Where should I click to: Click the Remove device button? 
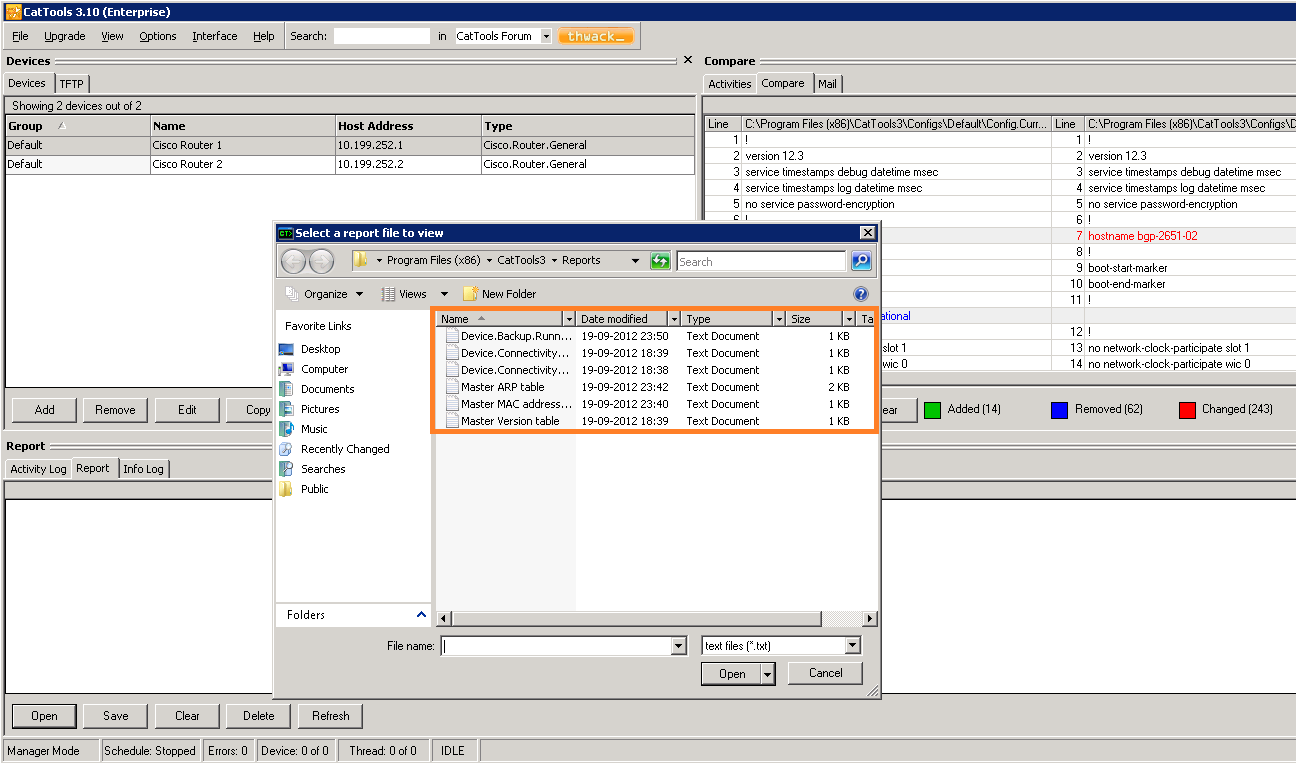[115, 410]
